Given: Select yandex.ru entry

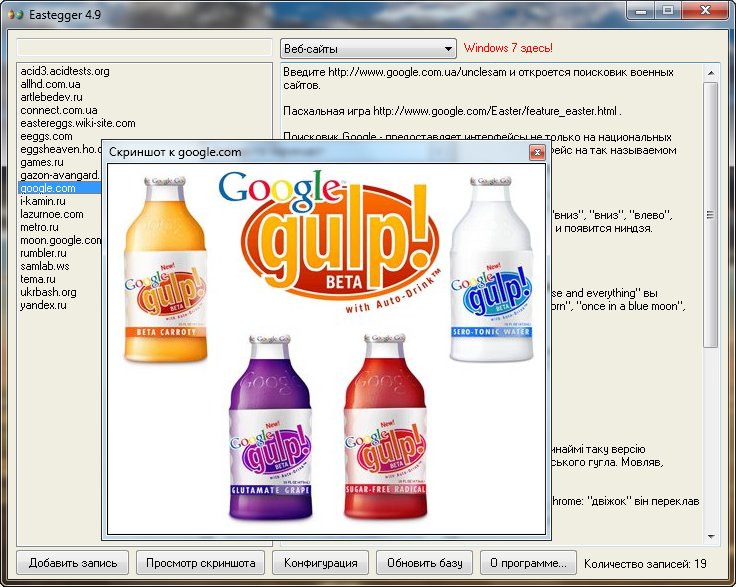Looking at the screenshot, I should coord(43,305).
